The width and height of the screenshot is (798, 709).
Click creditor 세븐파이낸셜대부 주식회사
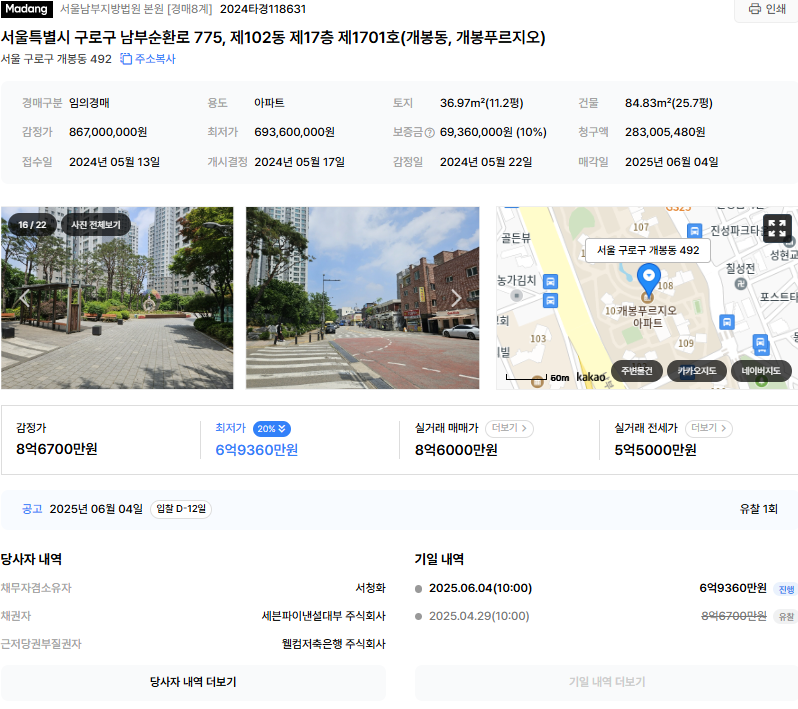323,616
